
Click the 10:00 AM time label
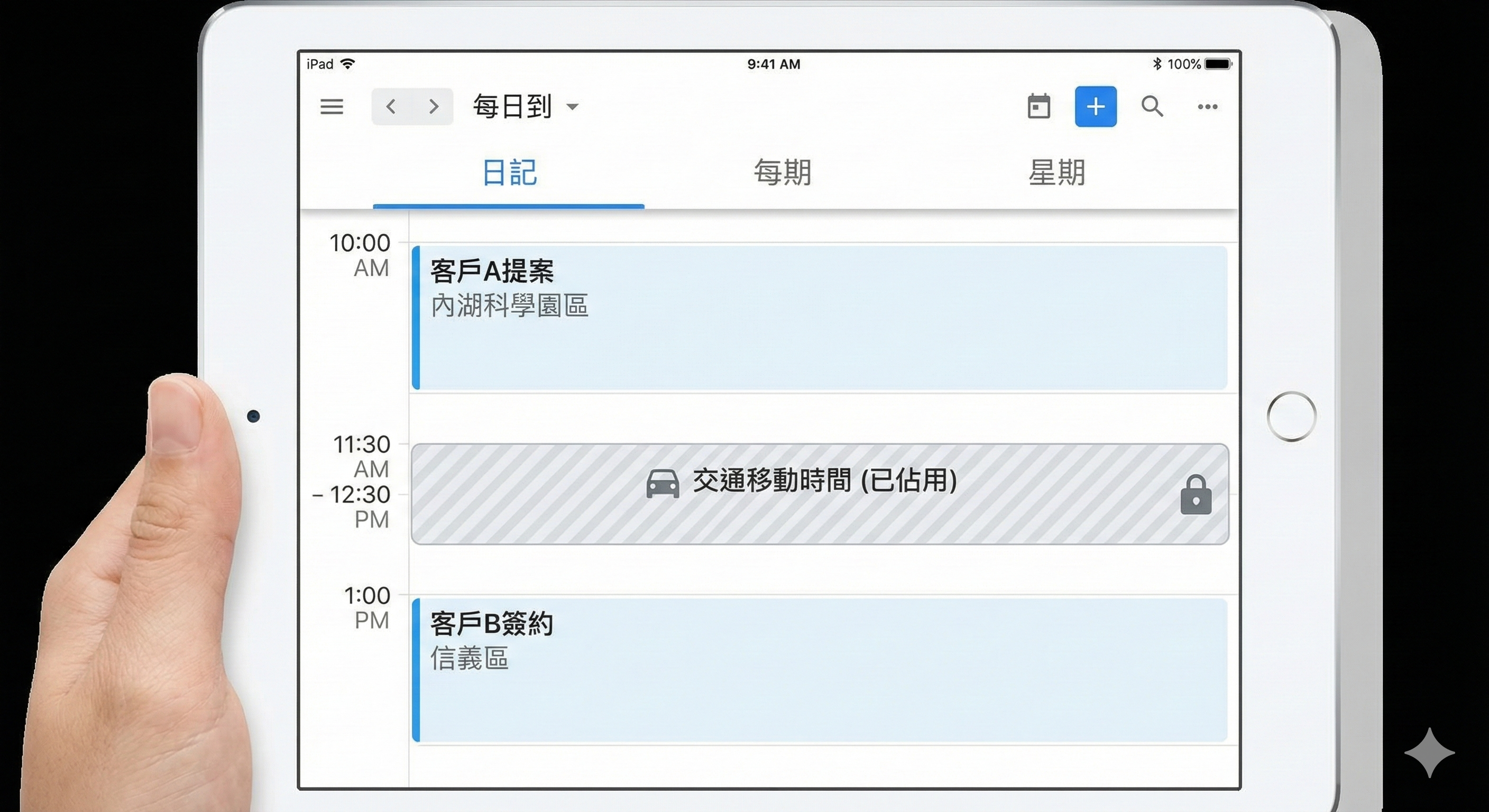click(x=360, y=255)
